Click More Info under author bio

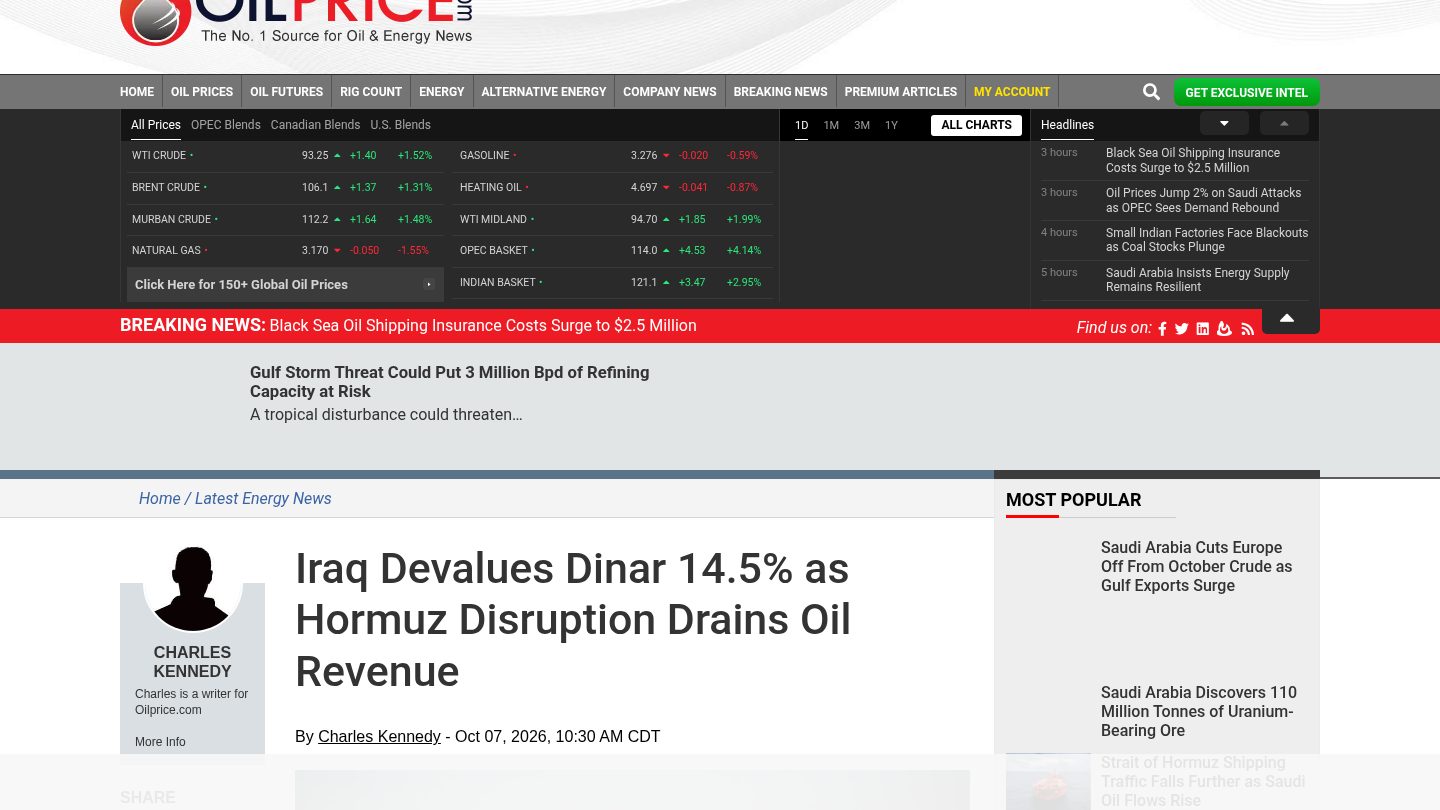(x=160, y=742)
